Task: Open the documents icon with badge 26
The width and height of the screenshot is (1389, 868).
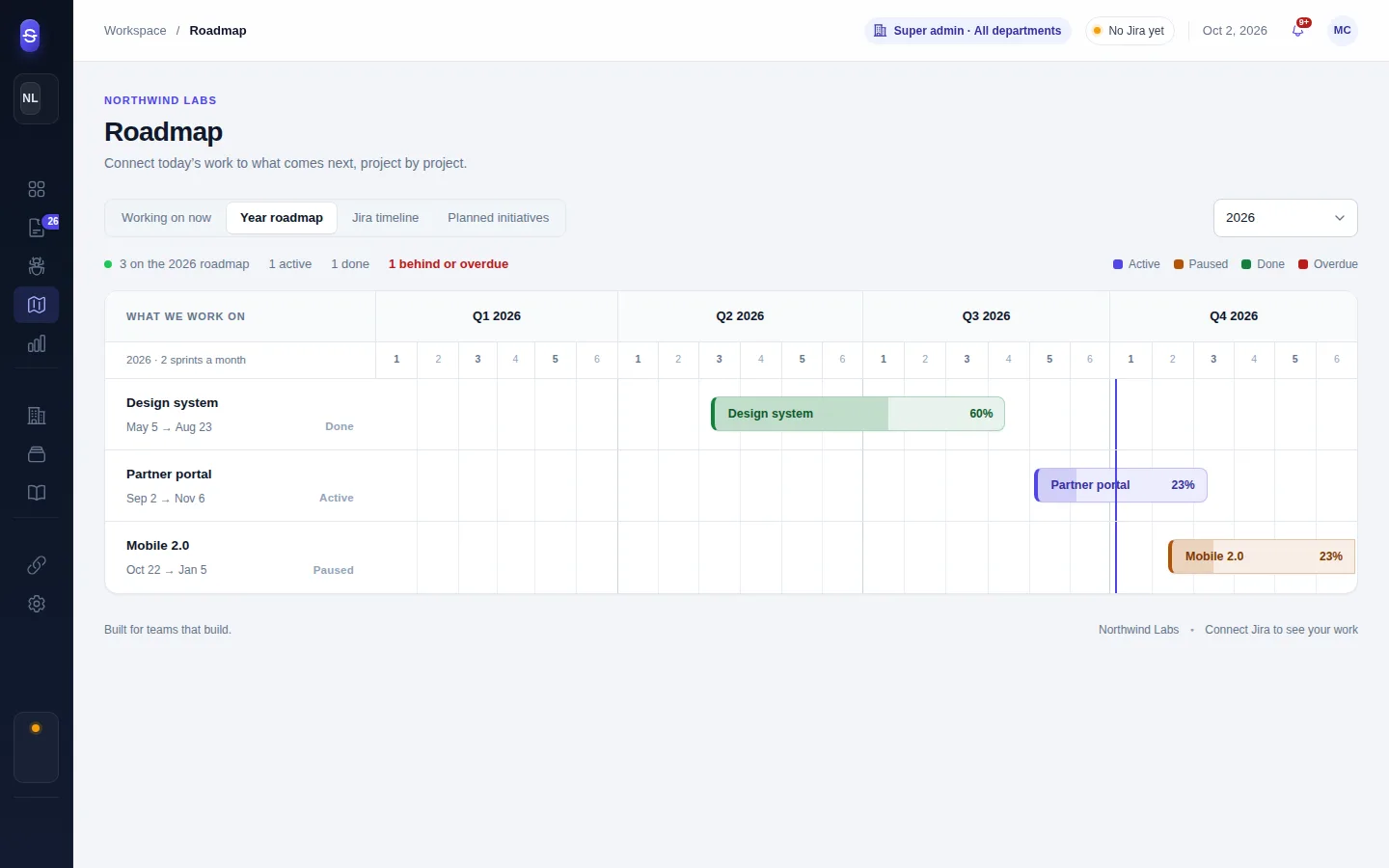Action: tap(37, 228)
